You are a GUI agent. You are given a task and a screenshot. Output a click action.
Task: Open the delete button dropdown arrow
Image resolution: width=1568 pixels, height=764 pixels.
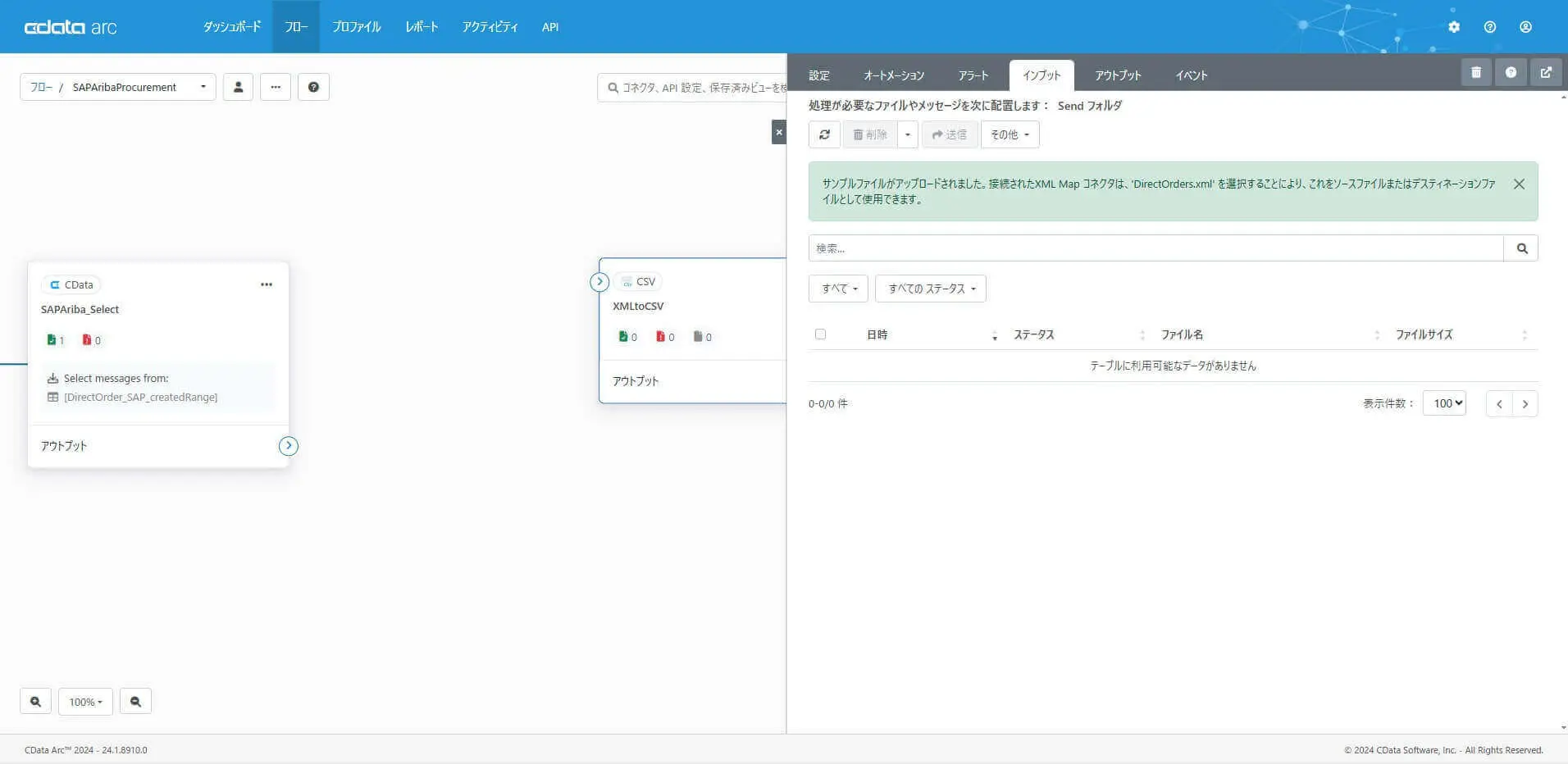pos(907,134)
